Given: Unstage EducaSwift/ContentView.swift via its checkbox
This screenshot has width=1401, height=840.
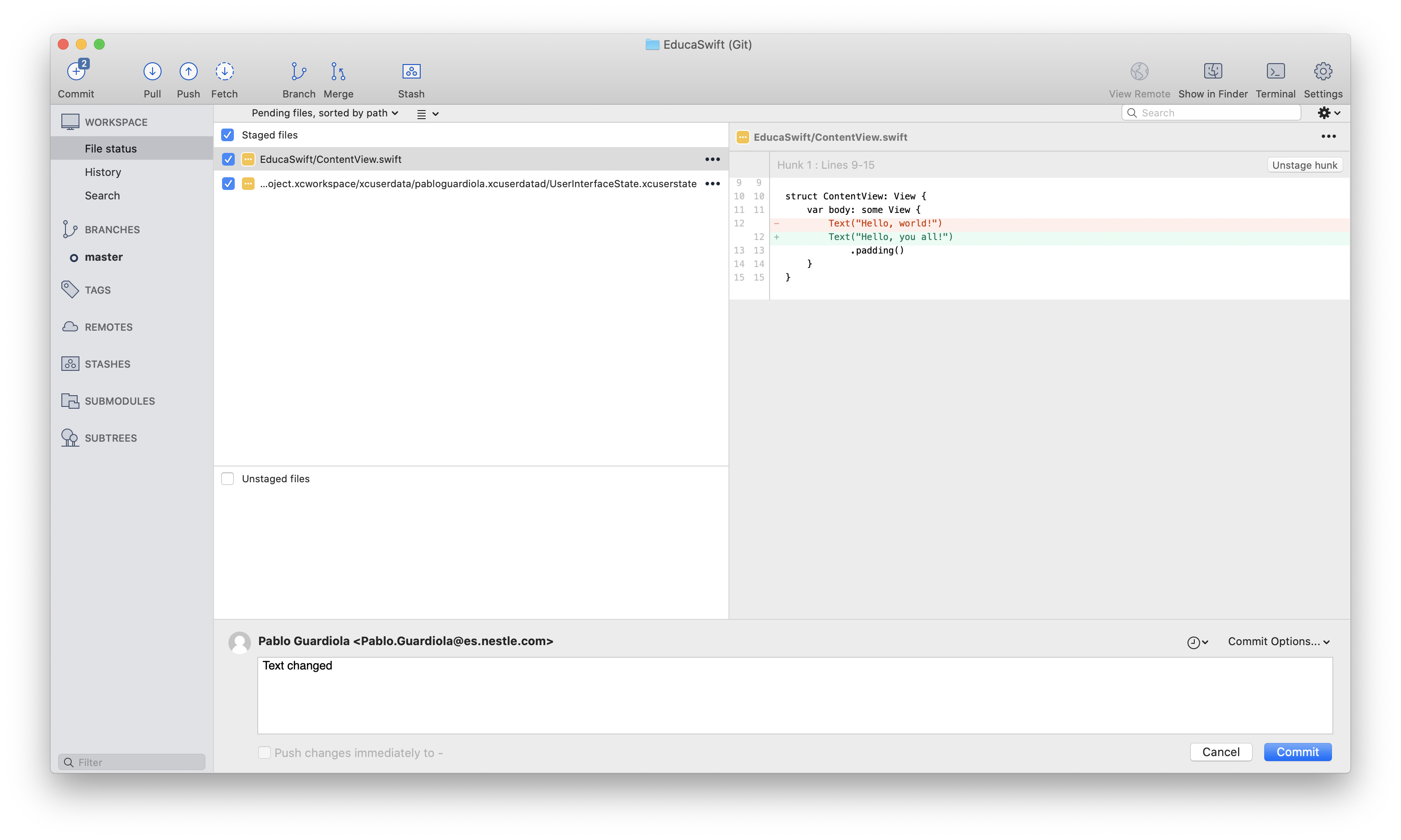Looking at the screenshot, I should pyautogui.click(x=227, y=160).
